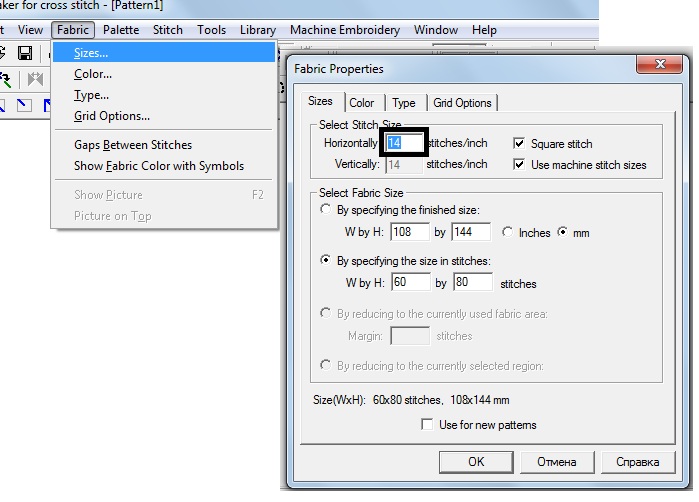Click the replace color arrow icon

(x=5, y=79)
